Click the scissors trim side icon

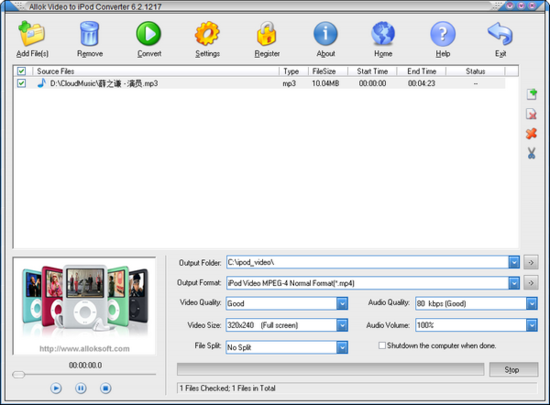531,153
